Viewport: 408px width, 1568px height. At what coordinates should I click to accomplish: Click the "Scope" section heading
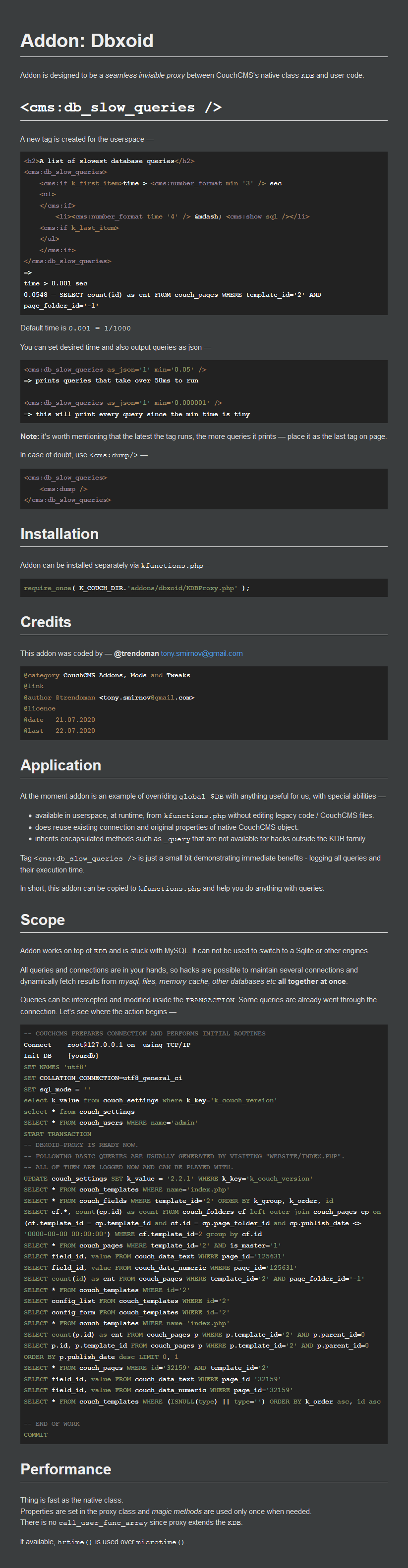[x=43, y=919]
